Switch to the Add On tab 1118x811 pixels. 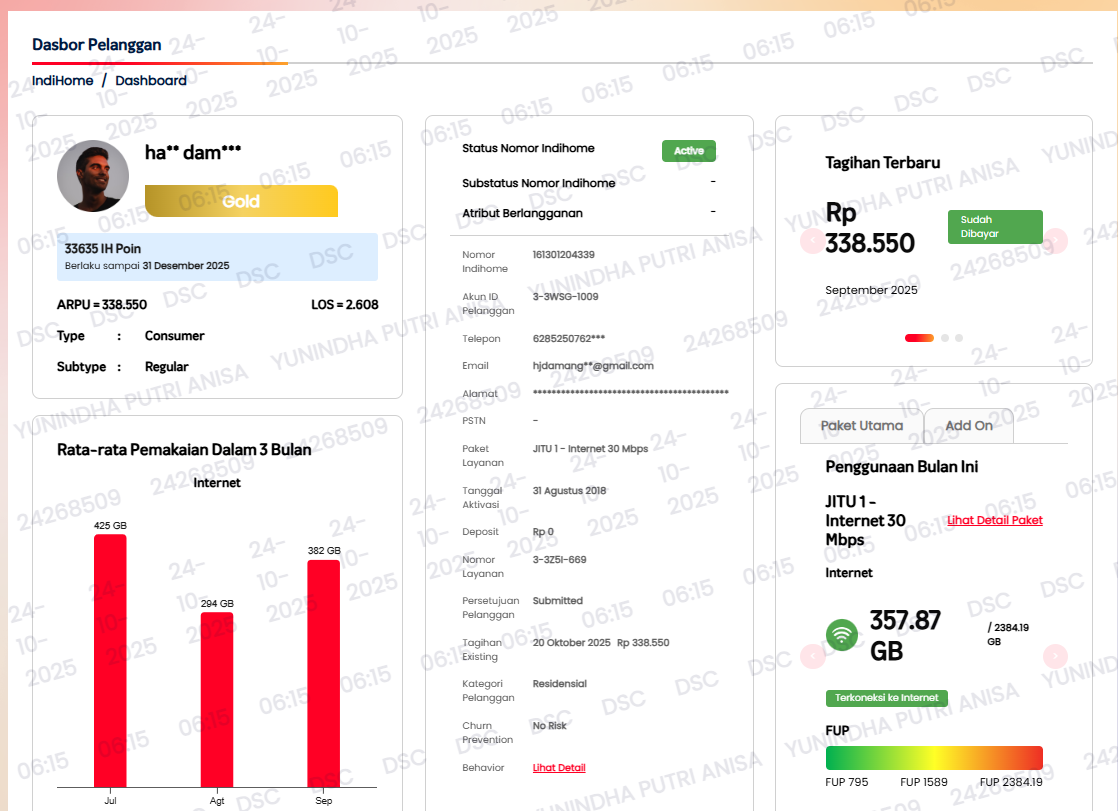(x=969, y=426)
